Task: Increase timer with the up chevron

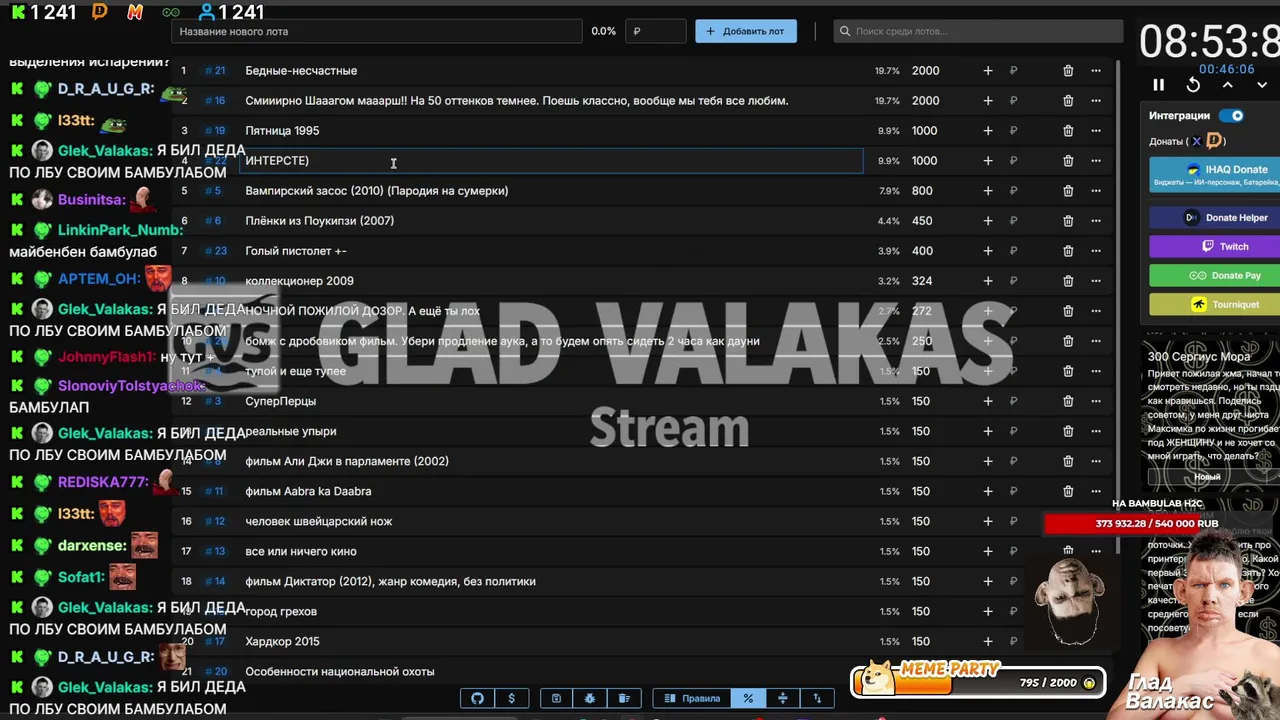Action: (x=1228, y=85)
